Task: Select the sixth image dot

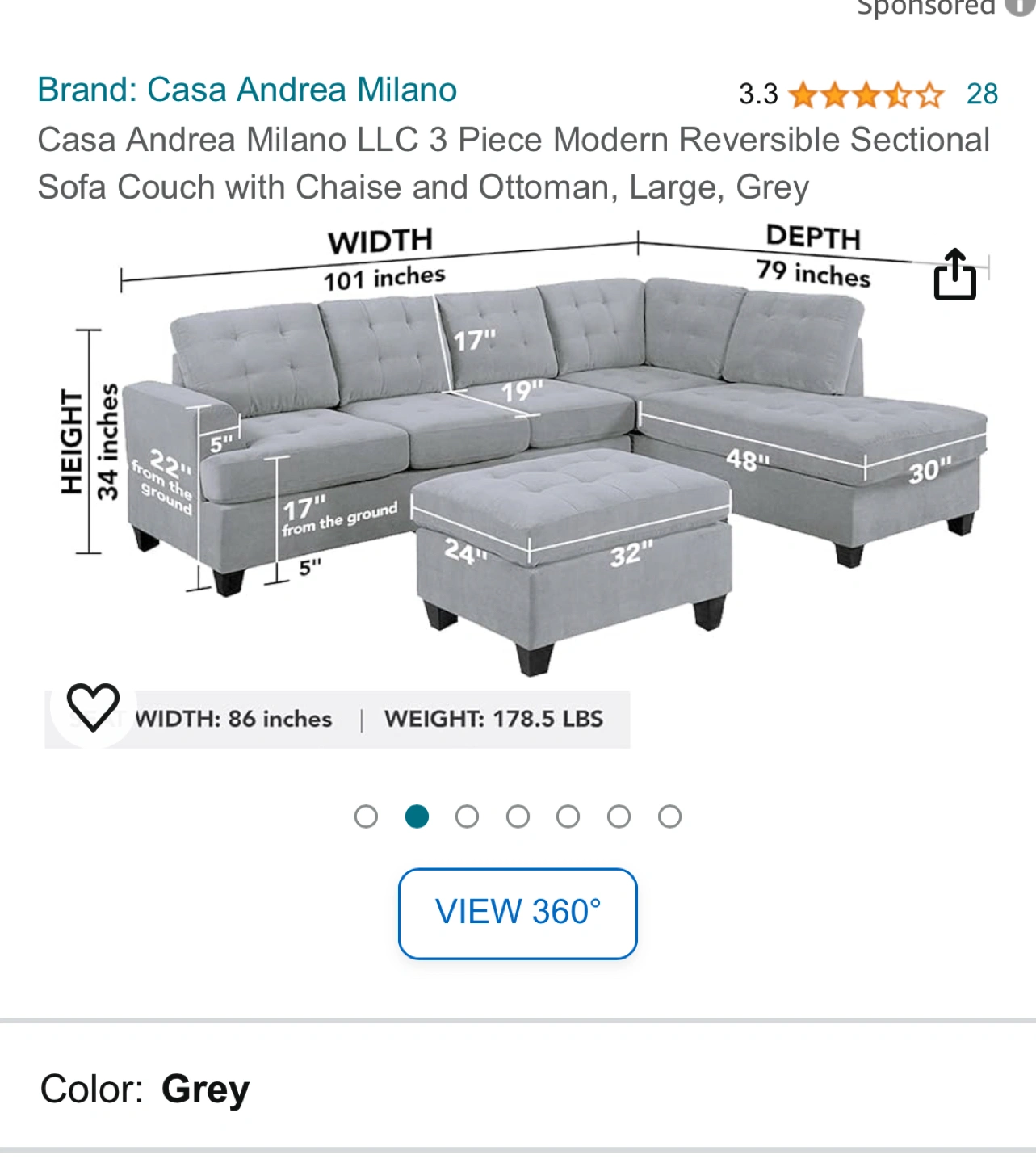Action: [x=619, y=817]
